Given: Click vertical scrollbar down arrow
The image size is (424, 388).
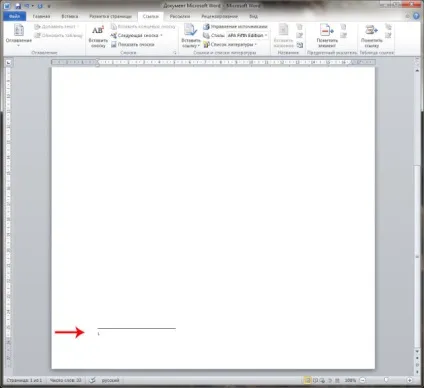Looking at the screenshot, I should coord(417,351).
